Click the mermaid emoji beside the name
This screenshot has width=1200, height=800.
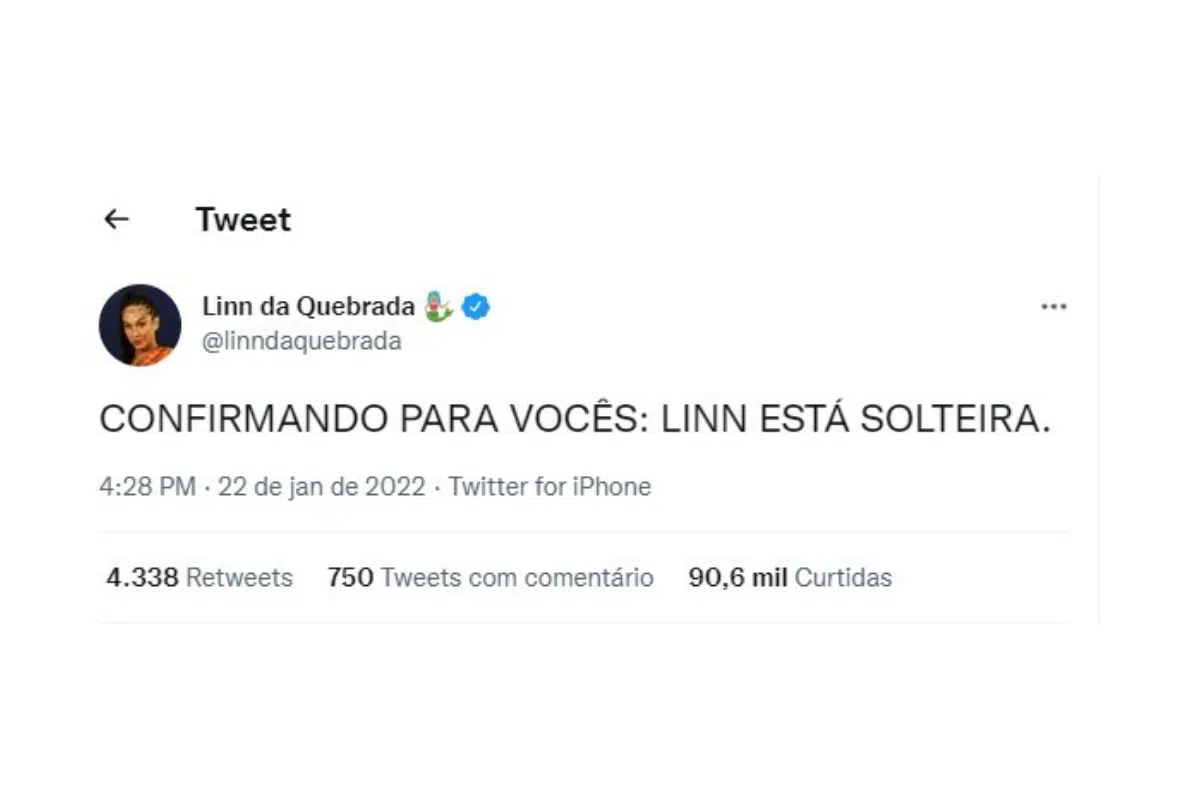(438, 307)
